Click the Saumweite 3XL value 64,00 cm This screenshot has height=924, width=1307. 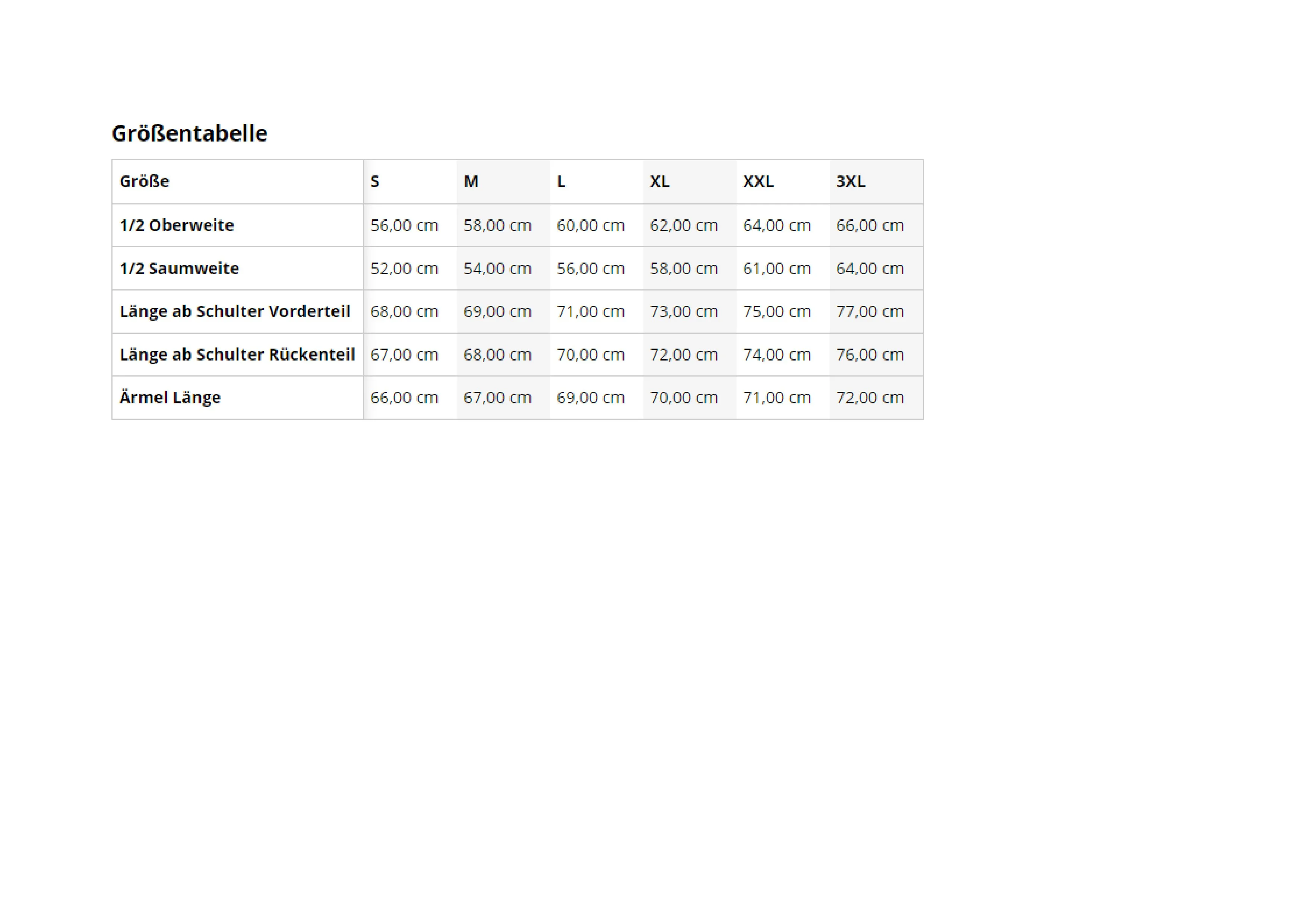870,269
